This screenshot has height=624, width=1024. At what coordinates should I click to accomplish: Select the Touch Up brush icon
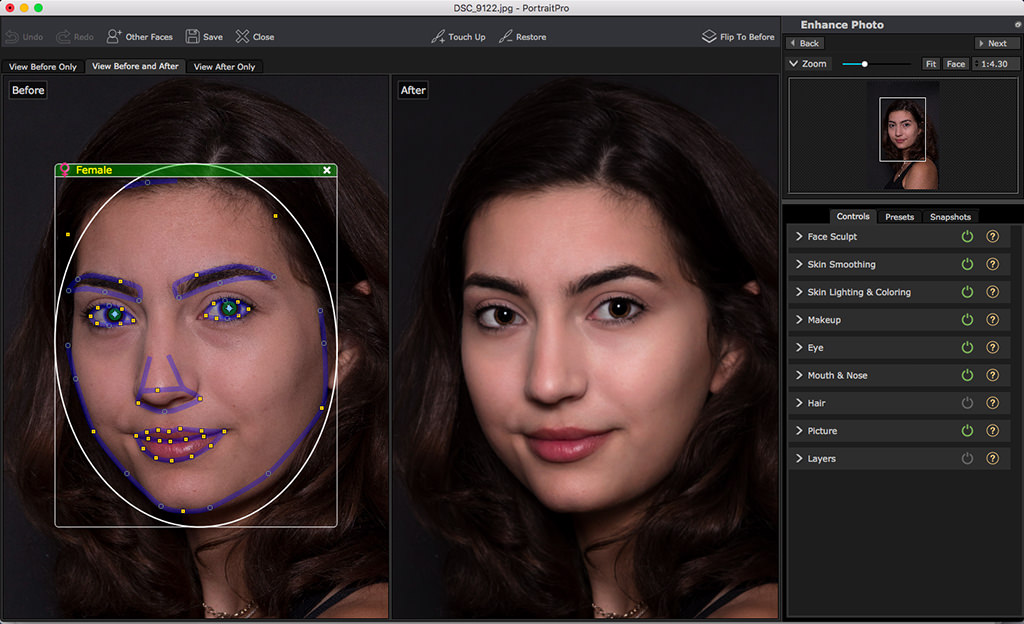point(438,37)
